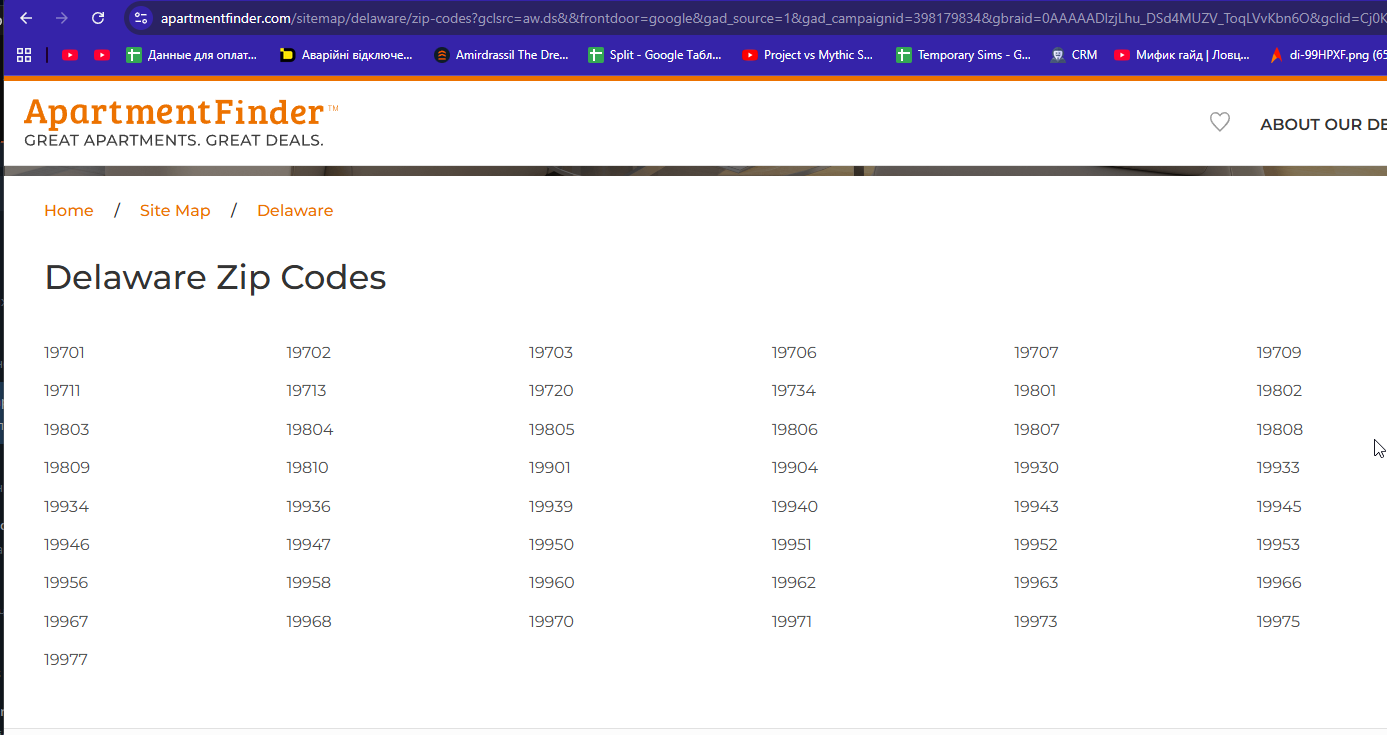
Task: Open zip code 19809
Action: pyautogui.click(x=67, y=467)
